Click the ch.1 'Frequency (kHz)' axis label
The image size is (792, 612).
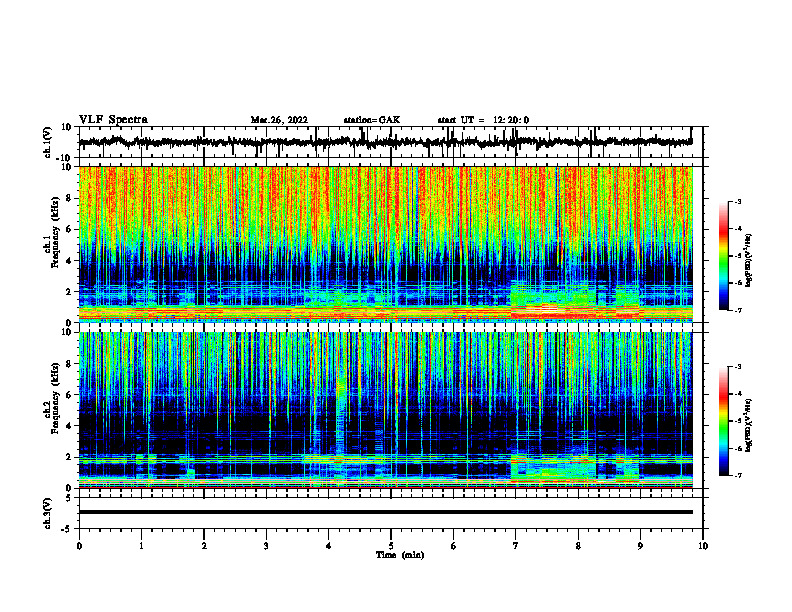(55, 232)
